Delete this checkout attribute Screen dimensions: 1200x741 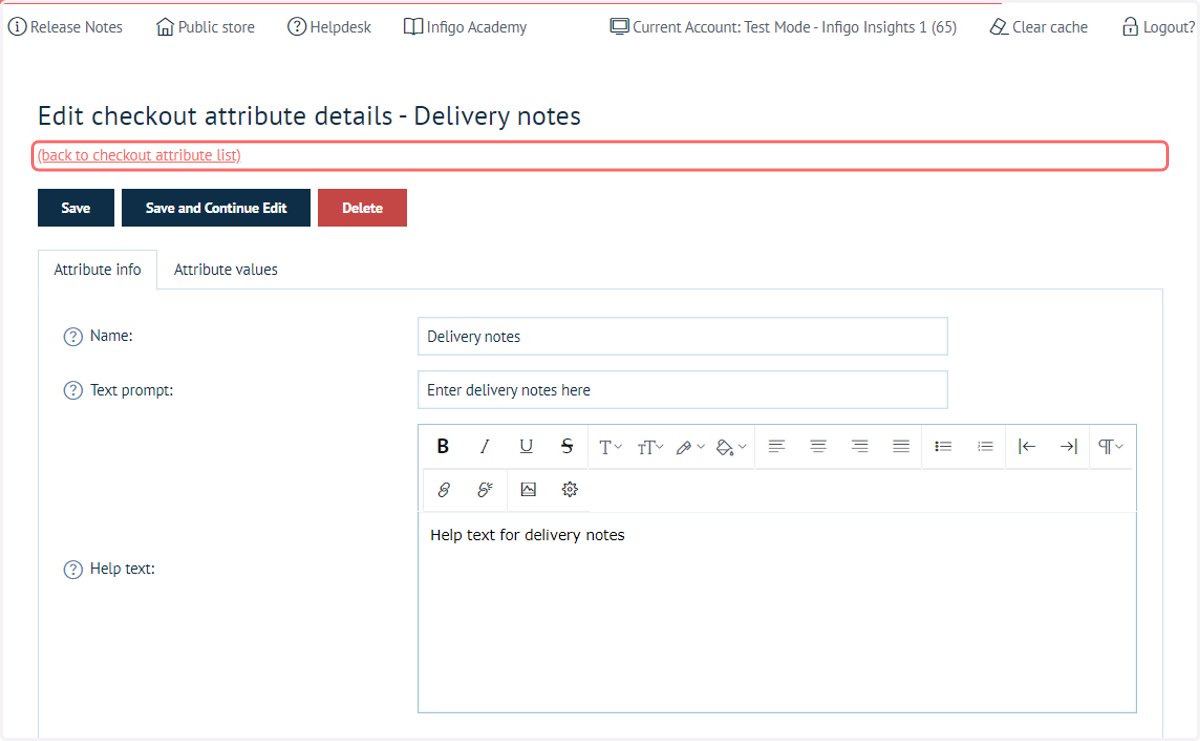[x=362, y=208]
